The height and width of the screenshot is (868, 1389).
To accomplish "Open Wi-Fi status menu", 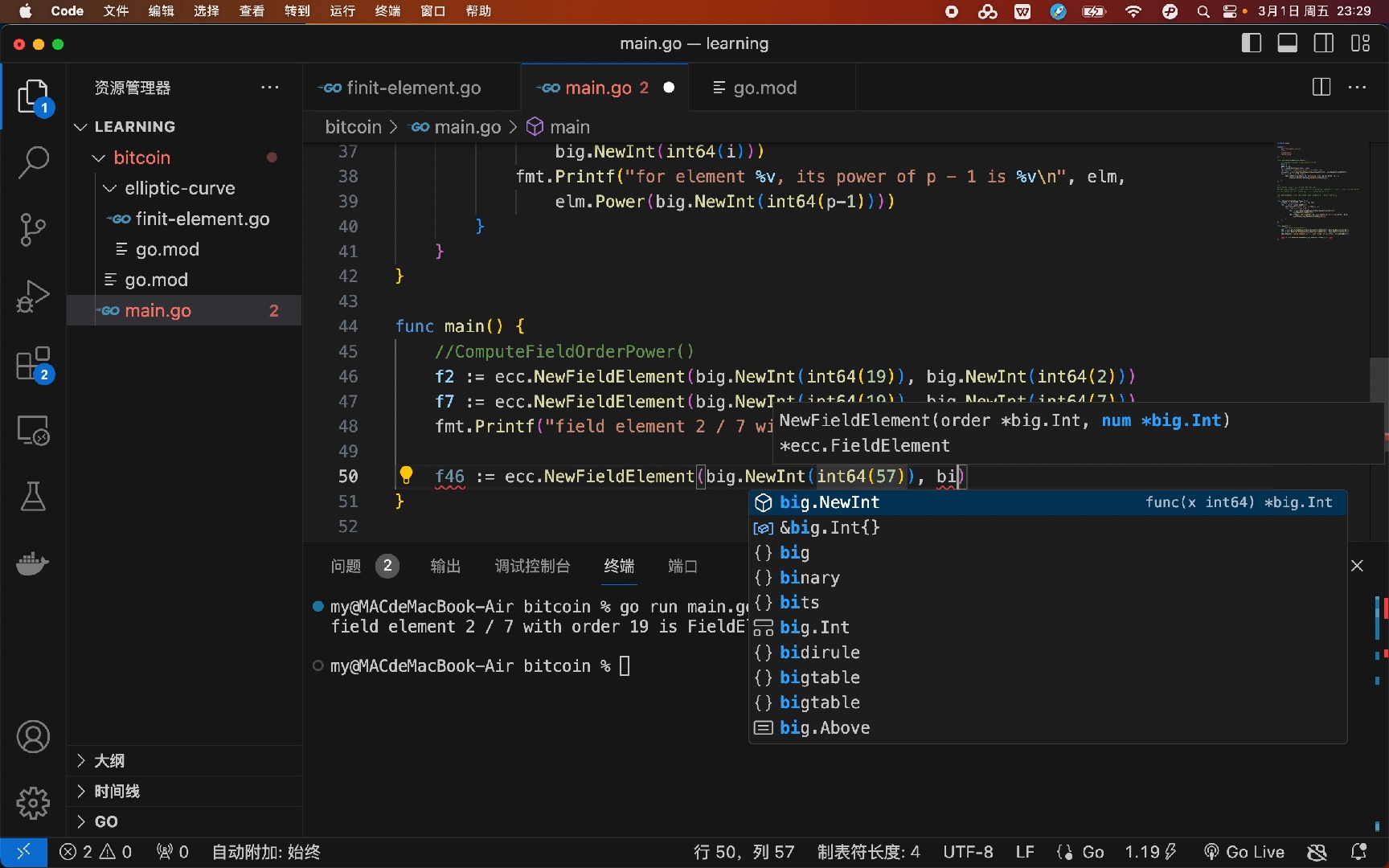I will tap(1133, 11).
